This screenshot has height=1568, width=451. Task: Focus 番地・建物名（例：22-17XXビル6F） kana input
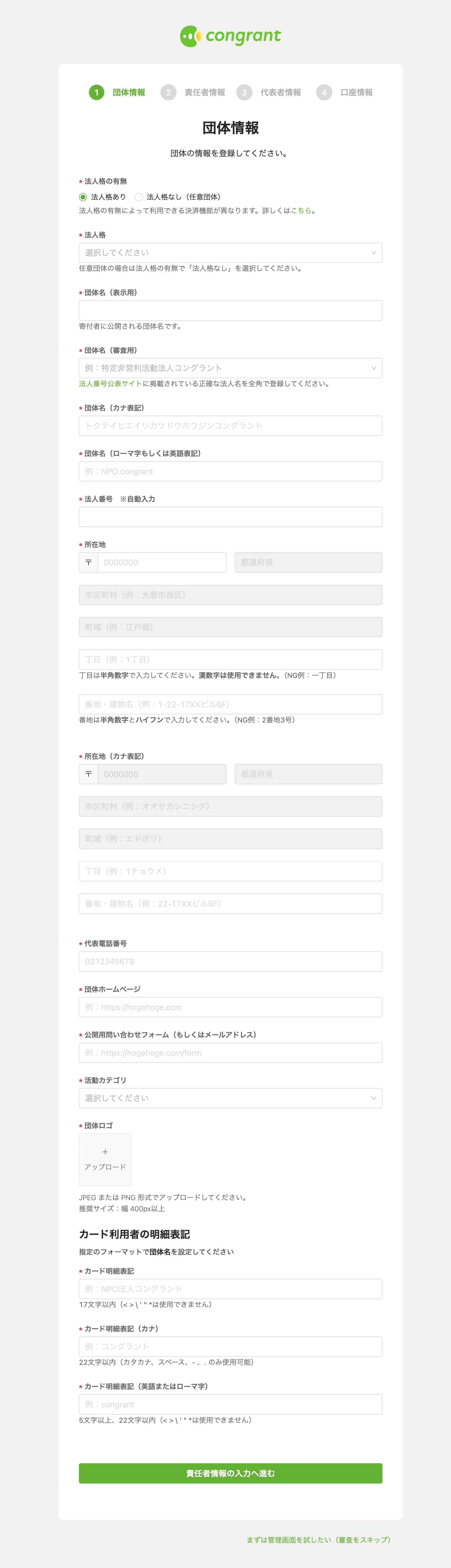(231, 903)
